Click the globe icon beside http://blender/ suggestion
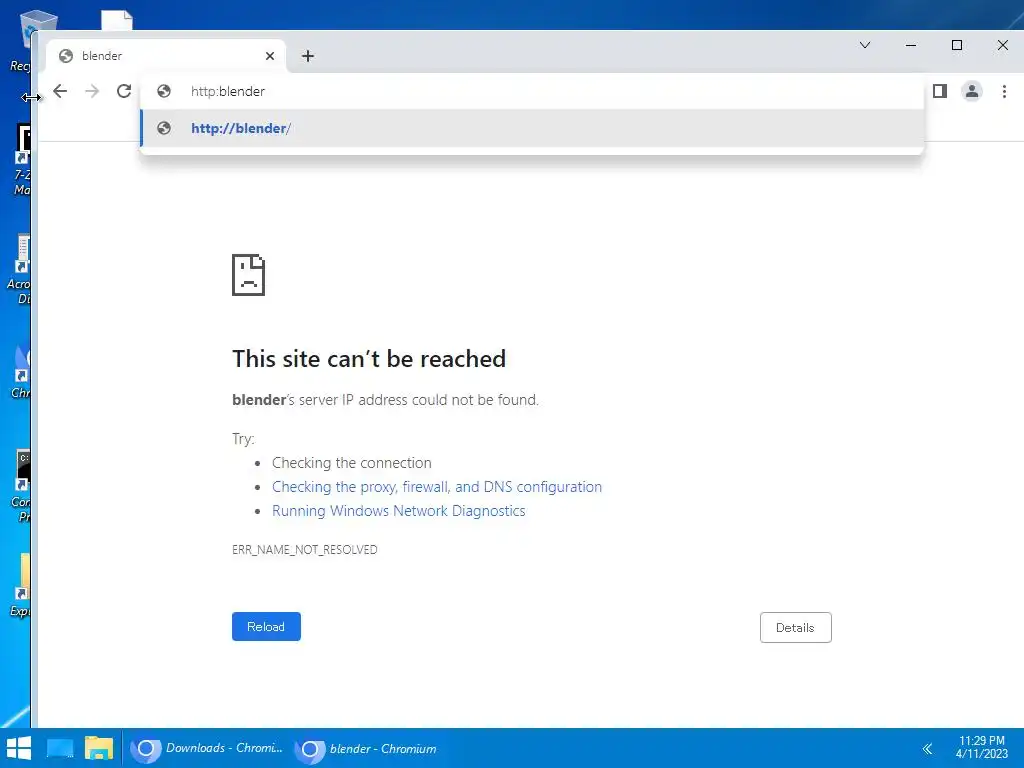The image size is (1024, 768). (x=164, y=129)
